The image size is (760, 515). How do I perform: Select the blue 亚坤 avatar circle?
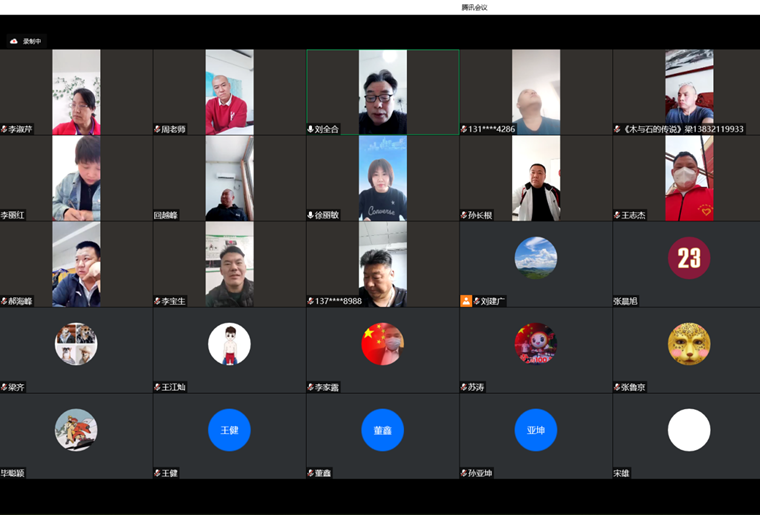click(x=535, y=430)
